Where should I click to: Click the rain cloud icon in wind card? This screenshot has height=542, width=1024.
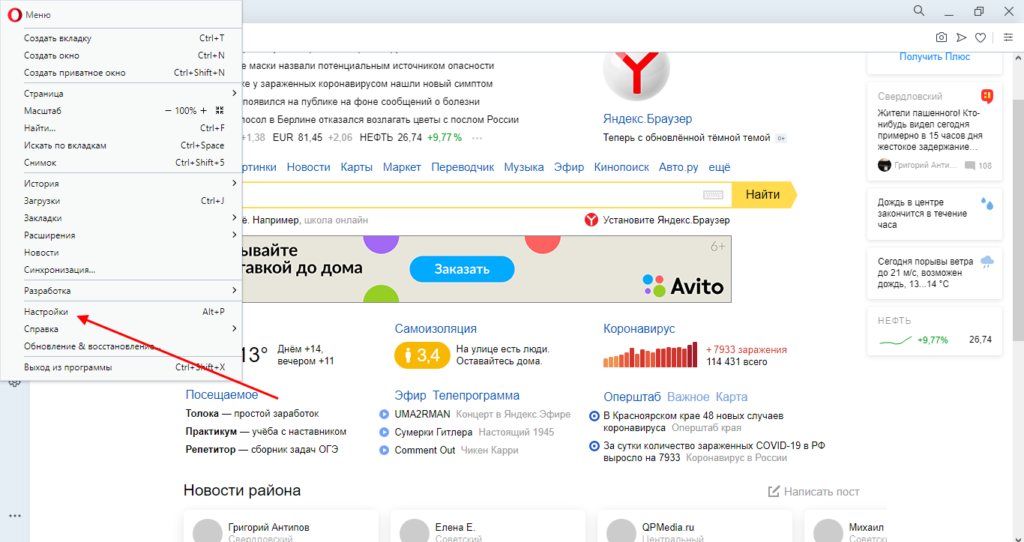[x=987, y=263]
